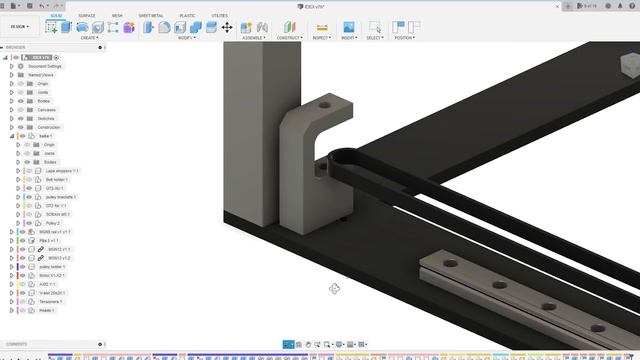640x360 pixels.
Task: Select the Extrude tool
Action: click(x=67, y=27)
